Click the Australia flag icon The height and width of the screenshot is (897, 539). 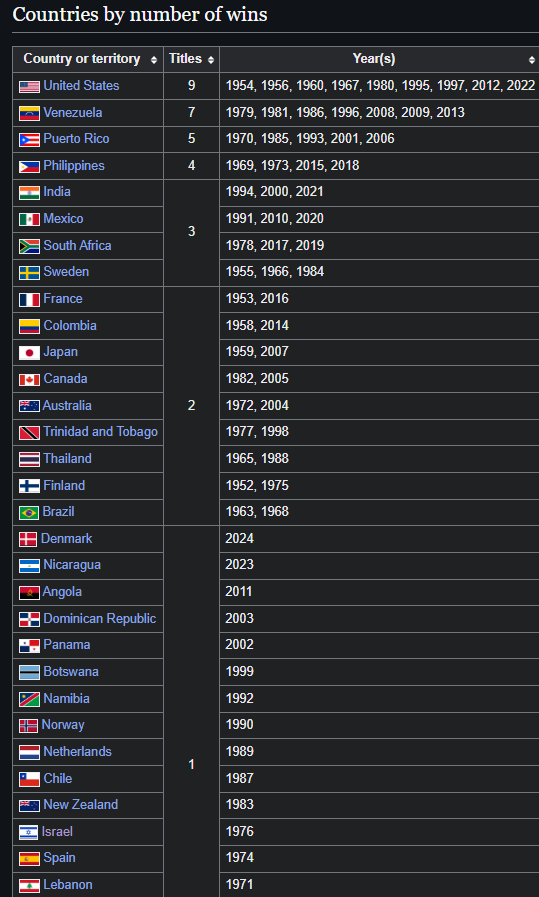[x=29, y=406]
